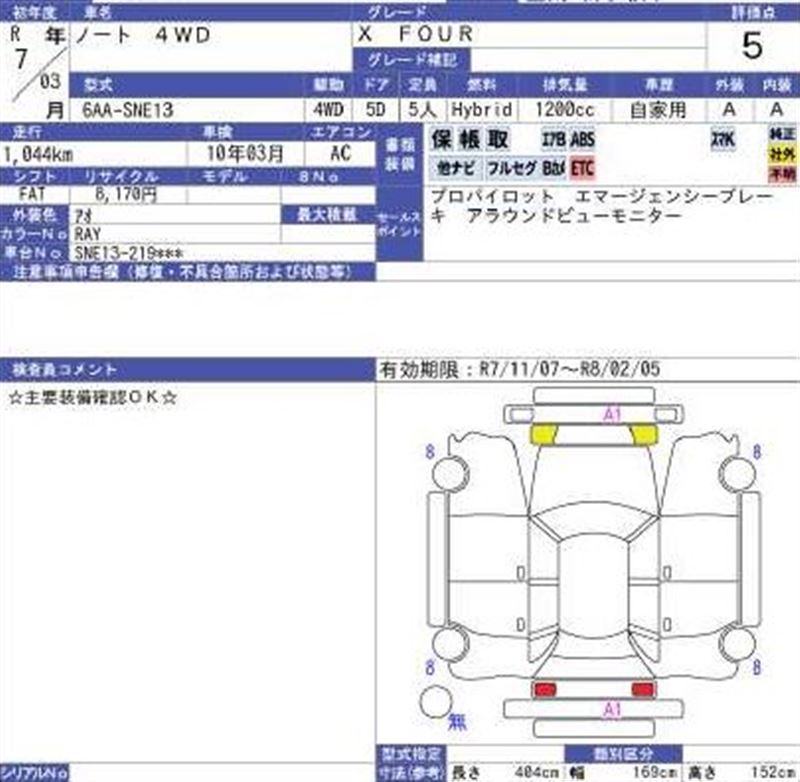This screenshot has width=800, height=782.
Task: Click the mileage value 1,044km
Action: point(38,154)
